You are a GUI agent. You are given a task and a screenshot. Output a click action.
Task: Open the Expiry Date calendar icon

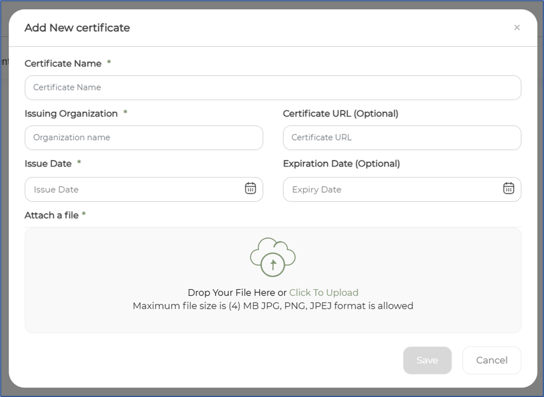[509, 188]
